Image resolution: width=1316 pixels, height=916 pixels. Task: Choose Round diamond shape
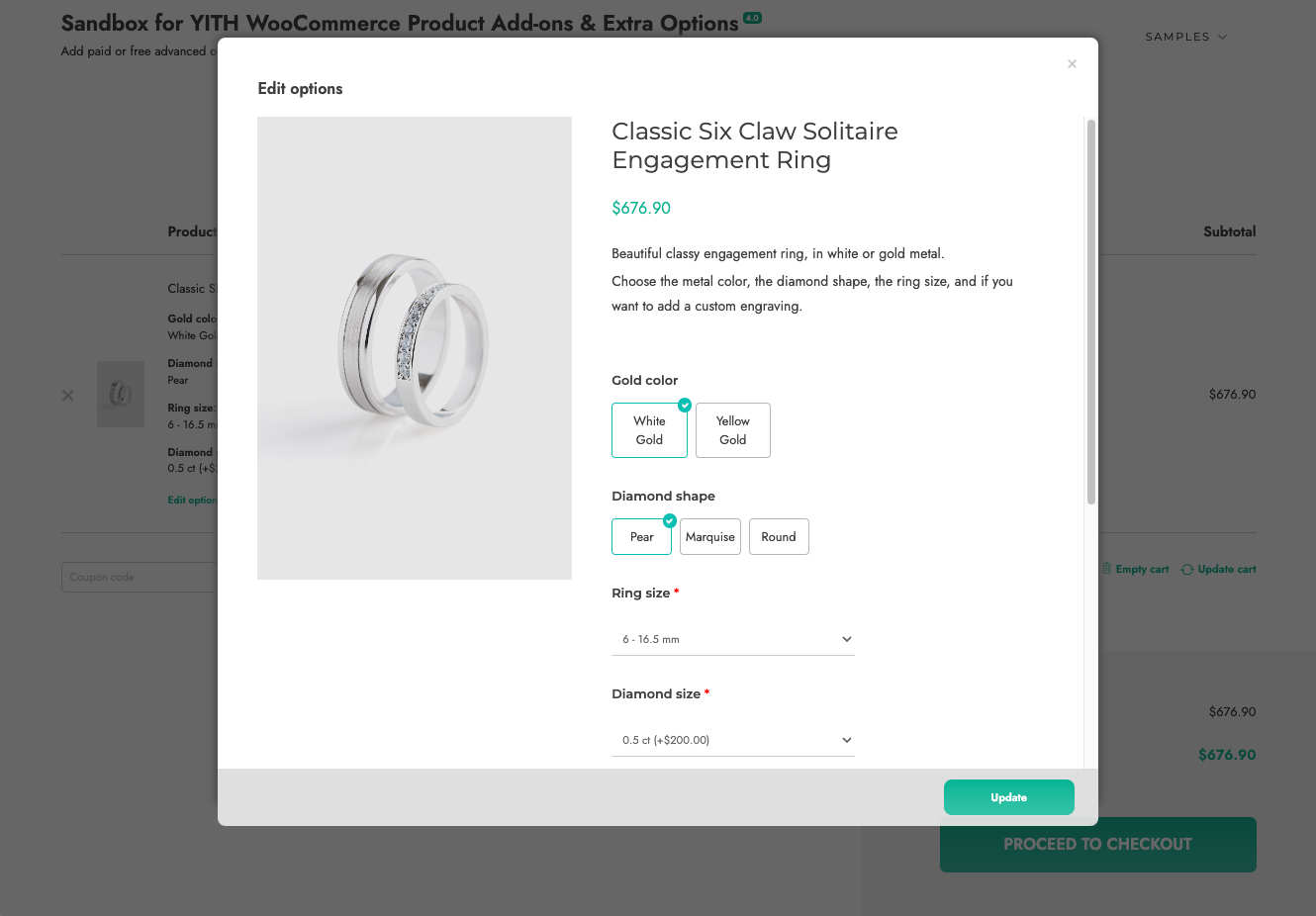click(x=779, y=537)
